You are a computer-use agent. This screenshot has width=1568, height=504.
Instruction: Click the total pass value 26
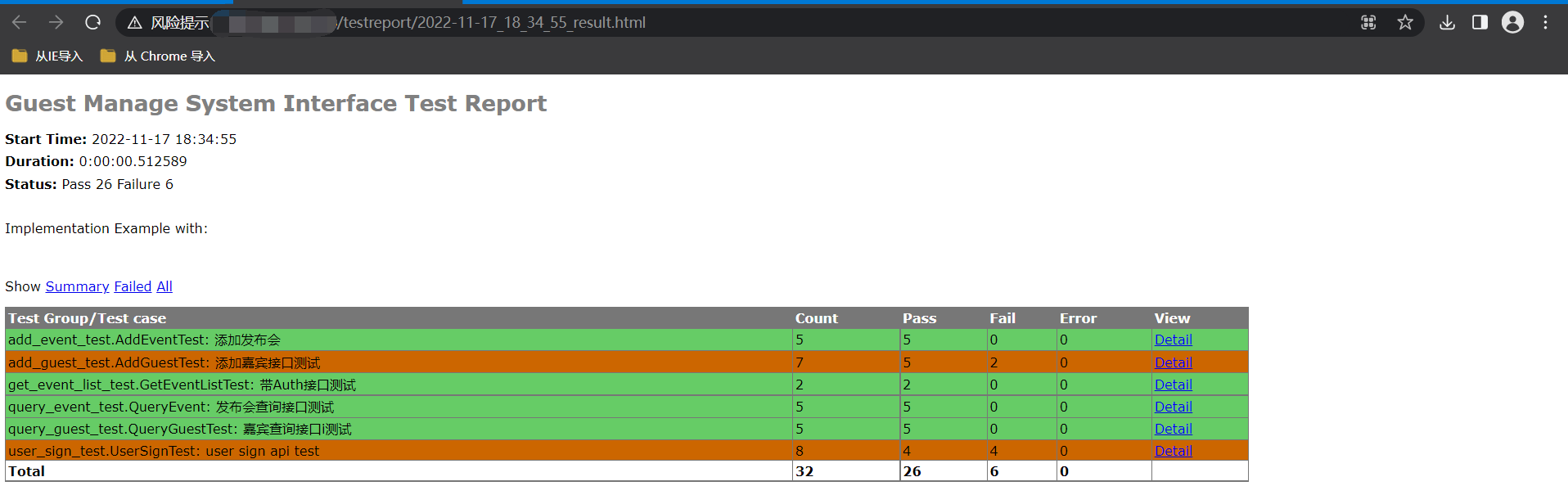pyautogui.click(x=912, y=471)
